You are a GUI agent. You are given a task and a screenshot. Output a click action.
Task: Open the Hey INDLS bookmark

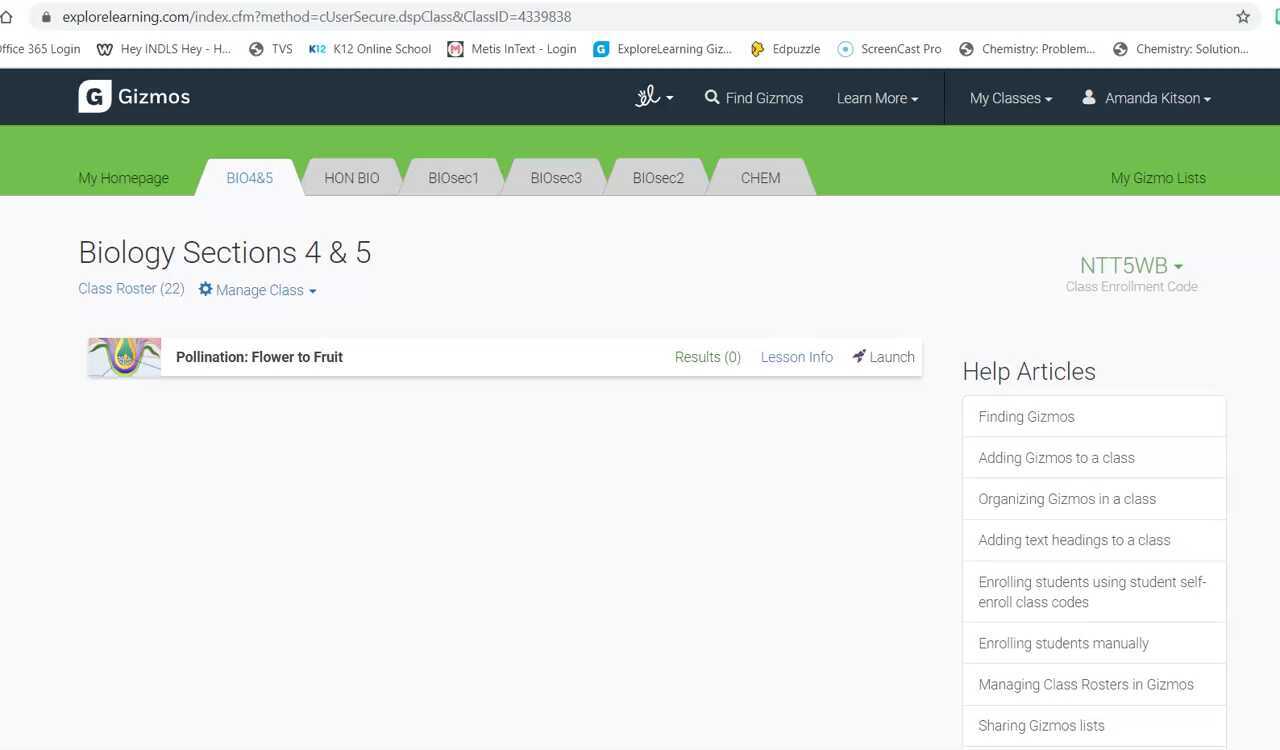[x=164, y=49]
